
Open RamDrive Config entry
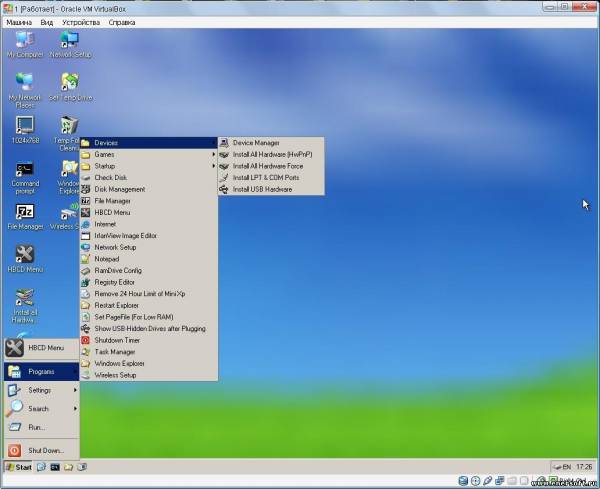(x=149, y=271)
